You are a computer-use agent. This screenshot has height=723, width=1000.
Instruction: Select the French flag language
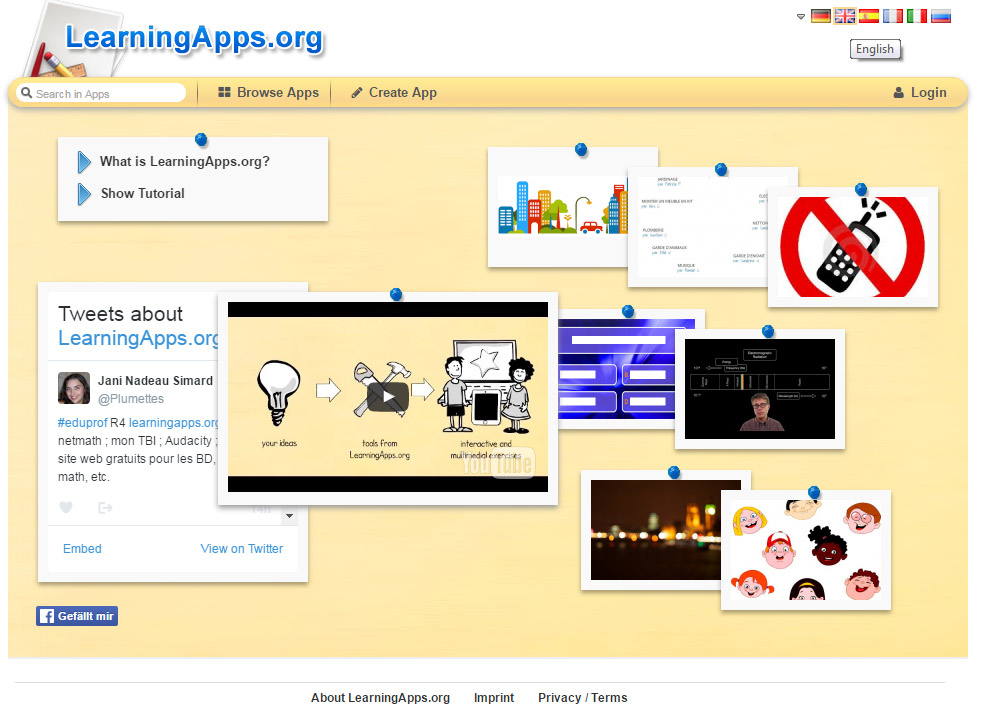click(893, 16)
